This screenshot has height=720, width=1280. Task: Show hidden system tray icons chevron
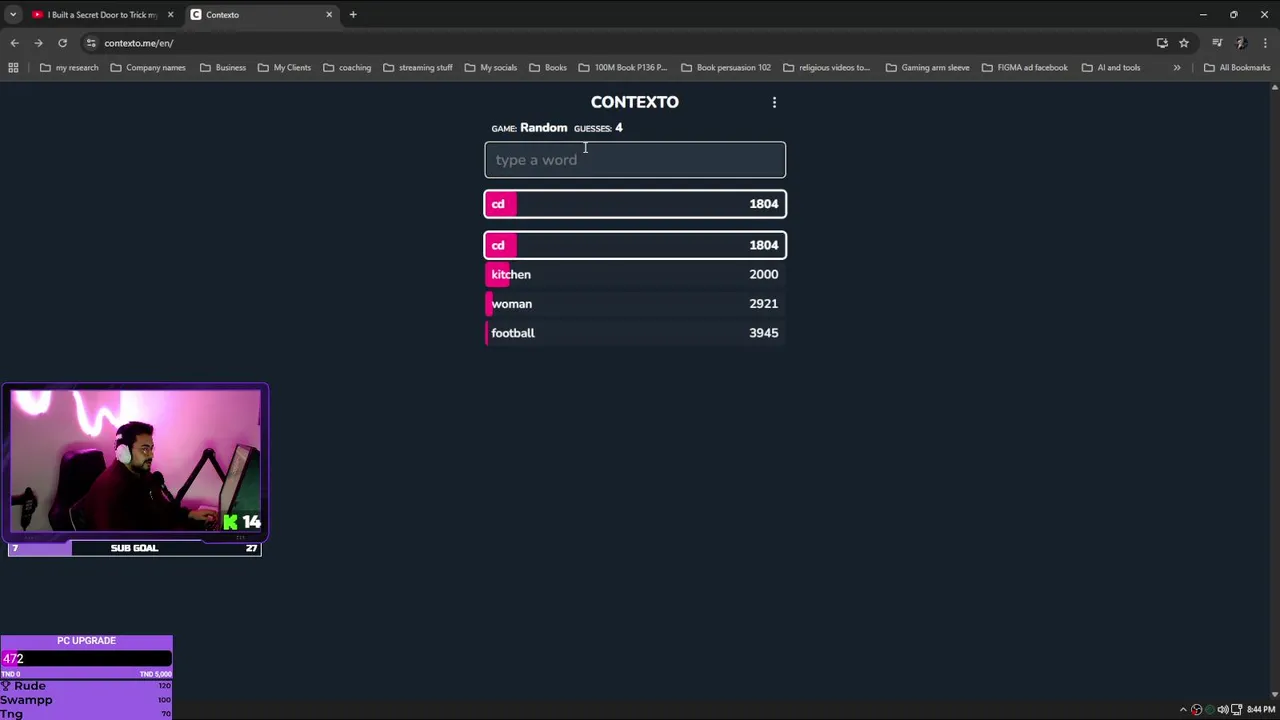1183,710
